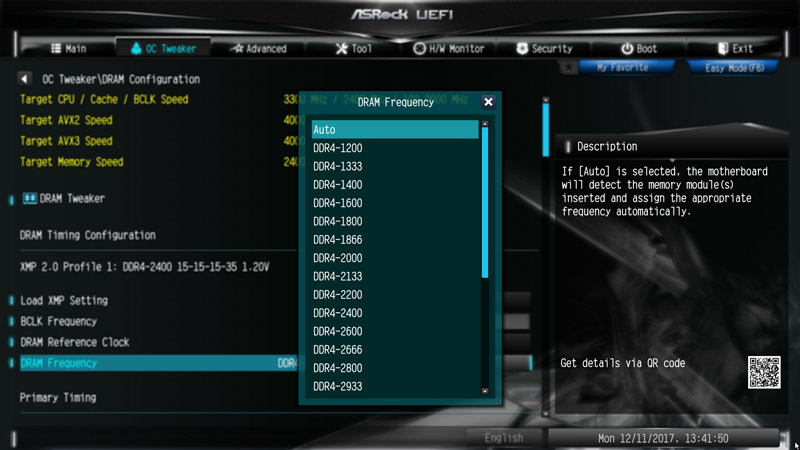Select the Load XMP Setting option
Screen dimensions: 800x450
click(x=64, y=301)
